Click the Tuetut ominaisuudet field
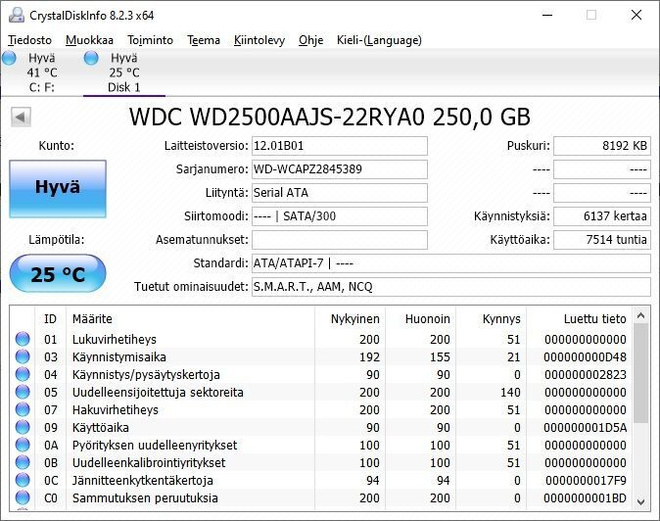The image size is (660, 521). (x=451, y=287)
